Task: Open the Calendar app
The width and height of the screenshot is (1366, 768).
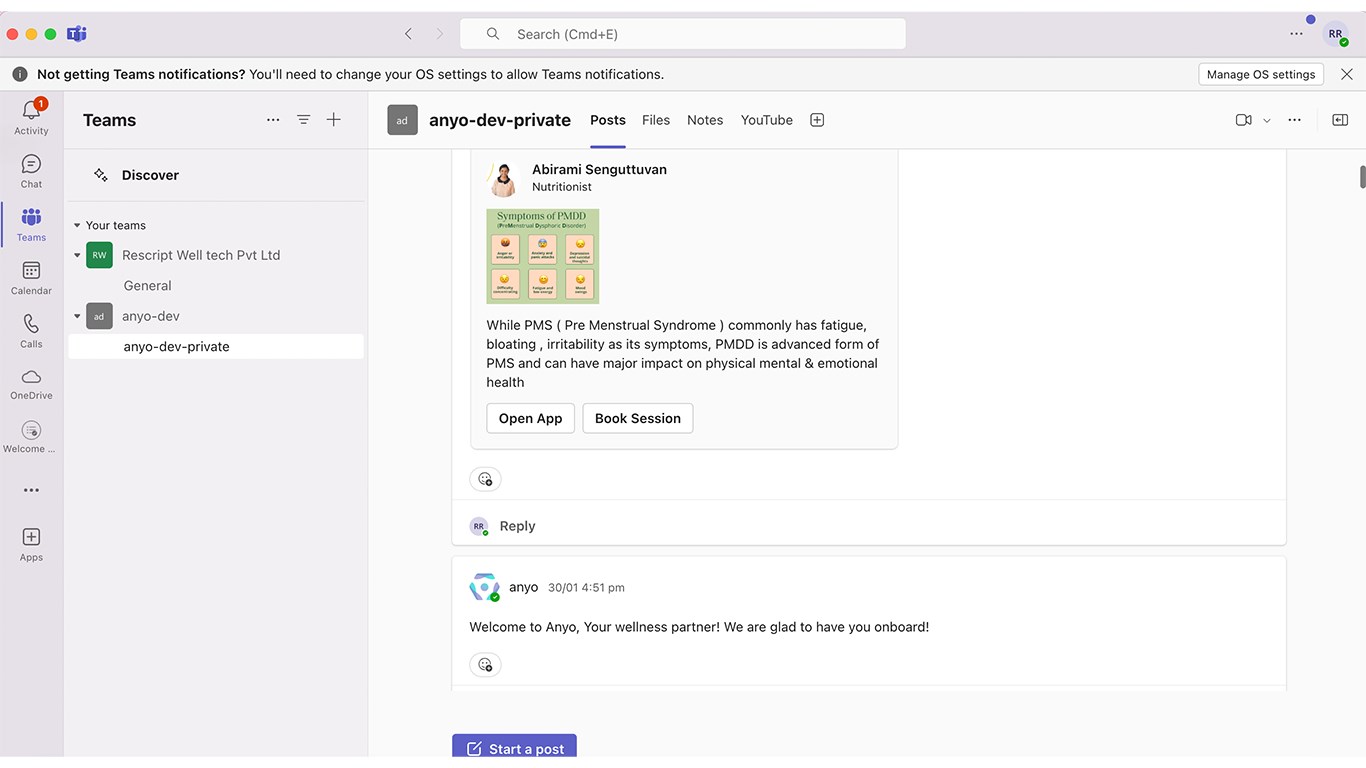Action: pos(31,277)
